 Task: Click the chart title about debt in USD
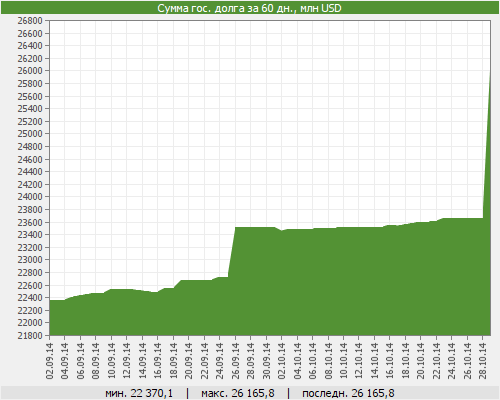click(x=249, y=8)
